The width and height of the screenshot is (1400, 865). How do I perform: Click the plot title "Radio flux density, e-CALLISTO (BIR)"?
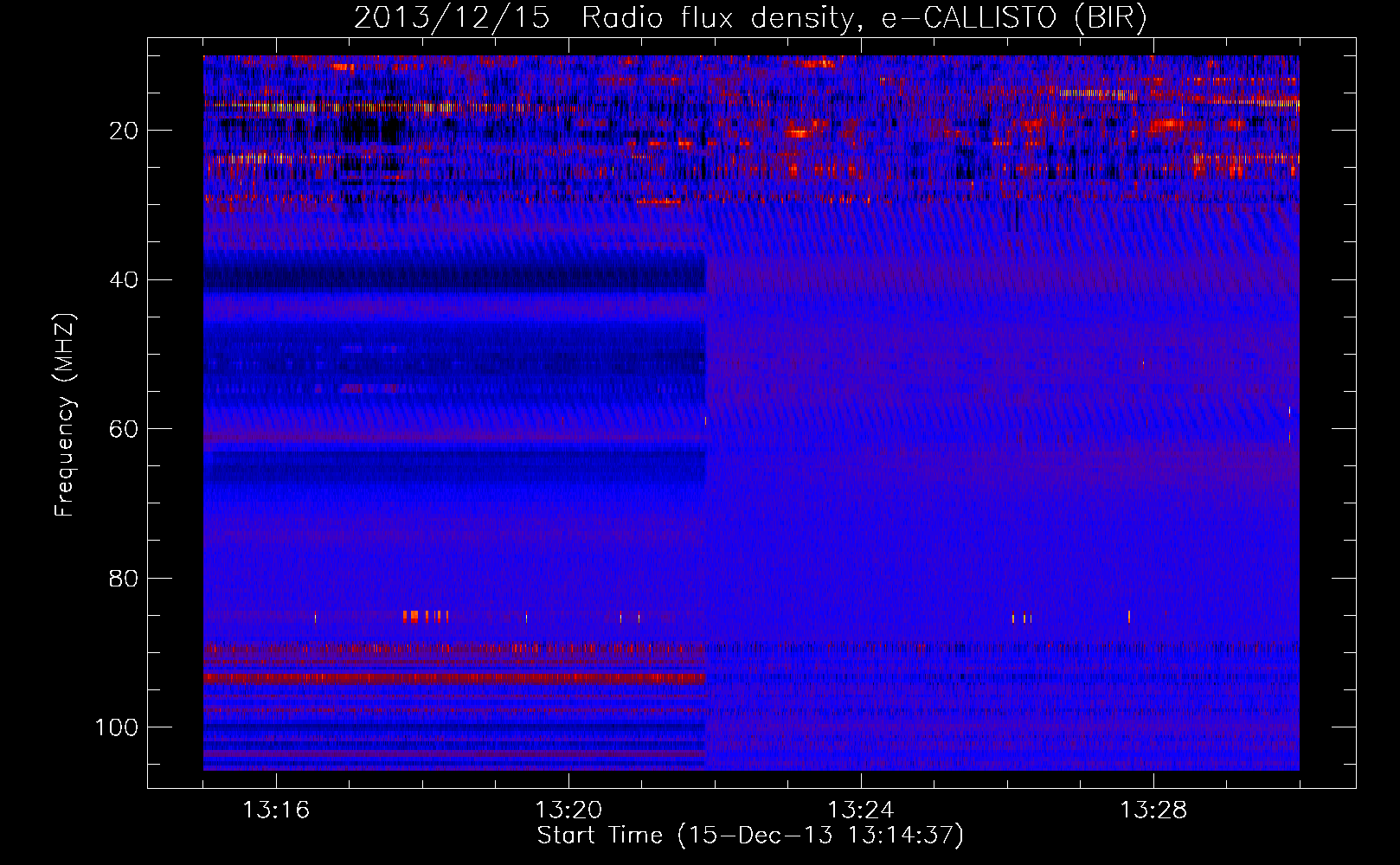[x=864, y=18]
